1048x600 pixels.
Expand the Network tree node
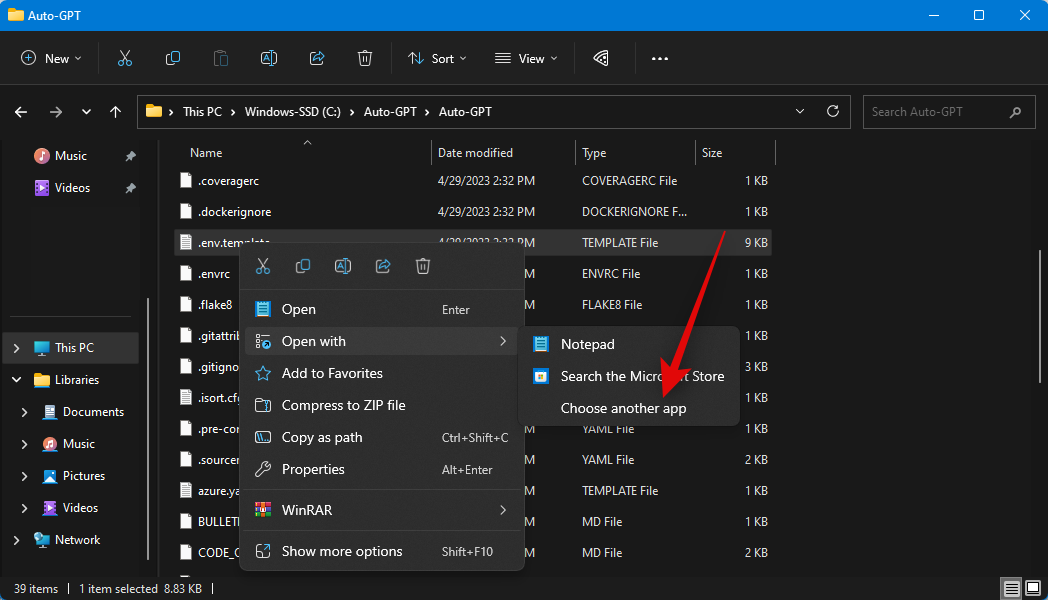click(x=17, y=540)
